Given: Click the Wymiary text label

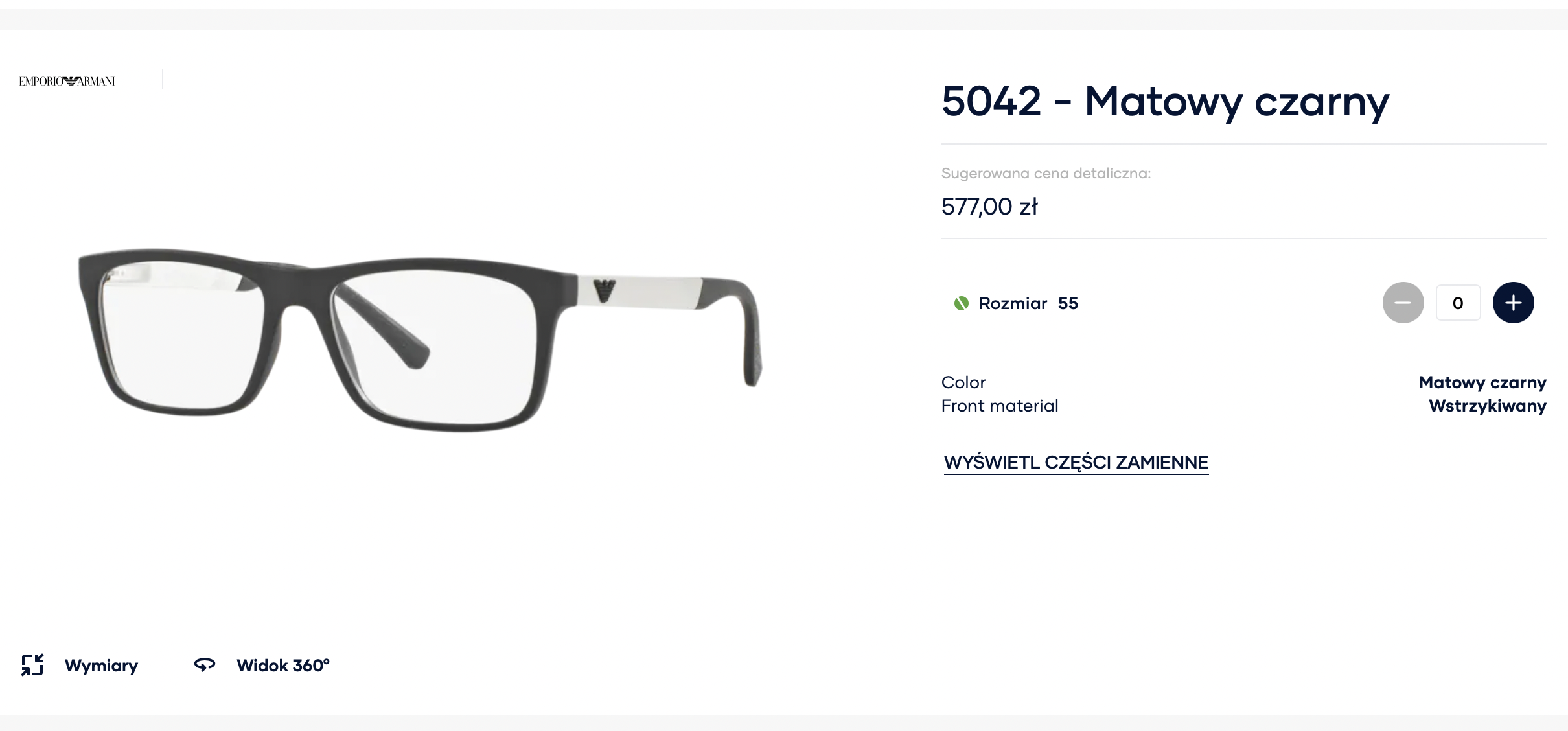Looking at the screenshot, I should (x=102, y=666).
